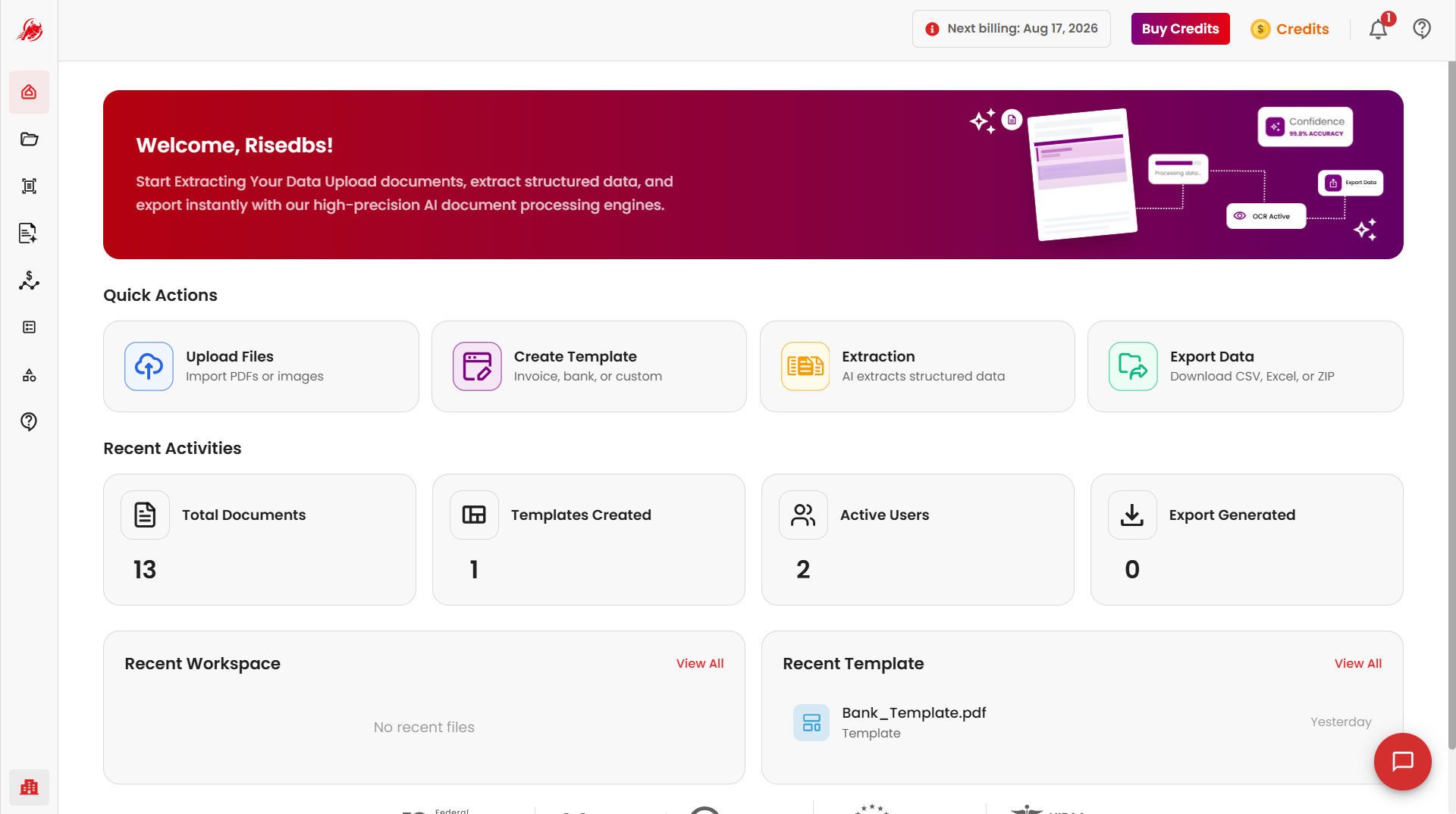1456x814 pixels.
Task: Open the Total Documents stat card
Action: point(259,540)
